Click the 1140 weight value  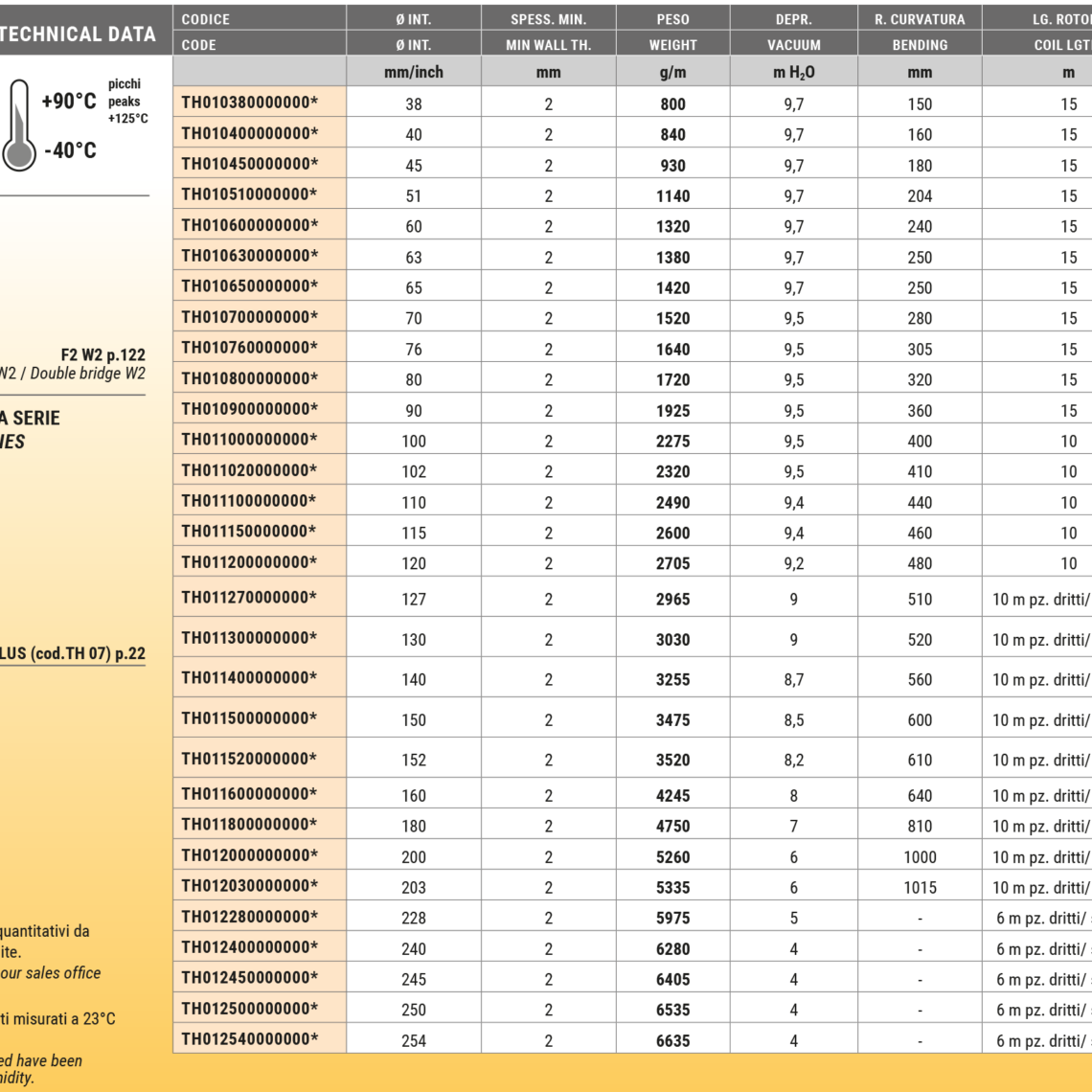pyautogui.click(x=672, y=196)
